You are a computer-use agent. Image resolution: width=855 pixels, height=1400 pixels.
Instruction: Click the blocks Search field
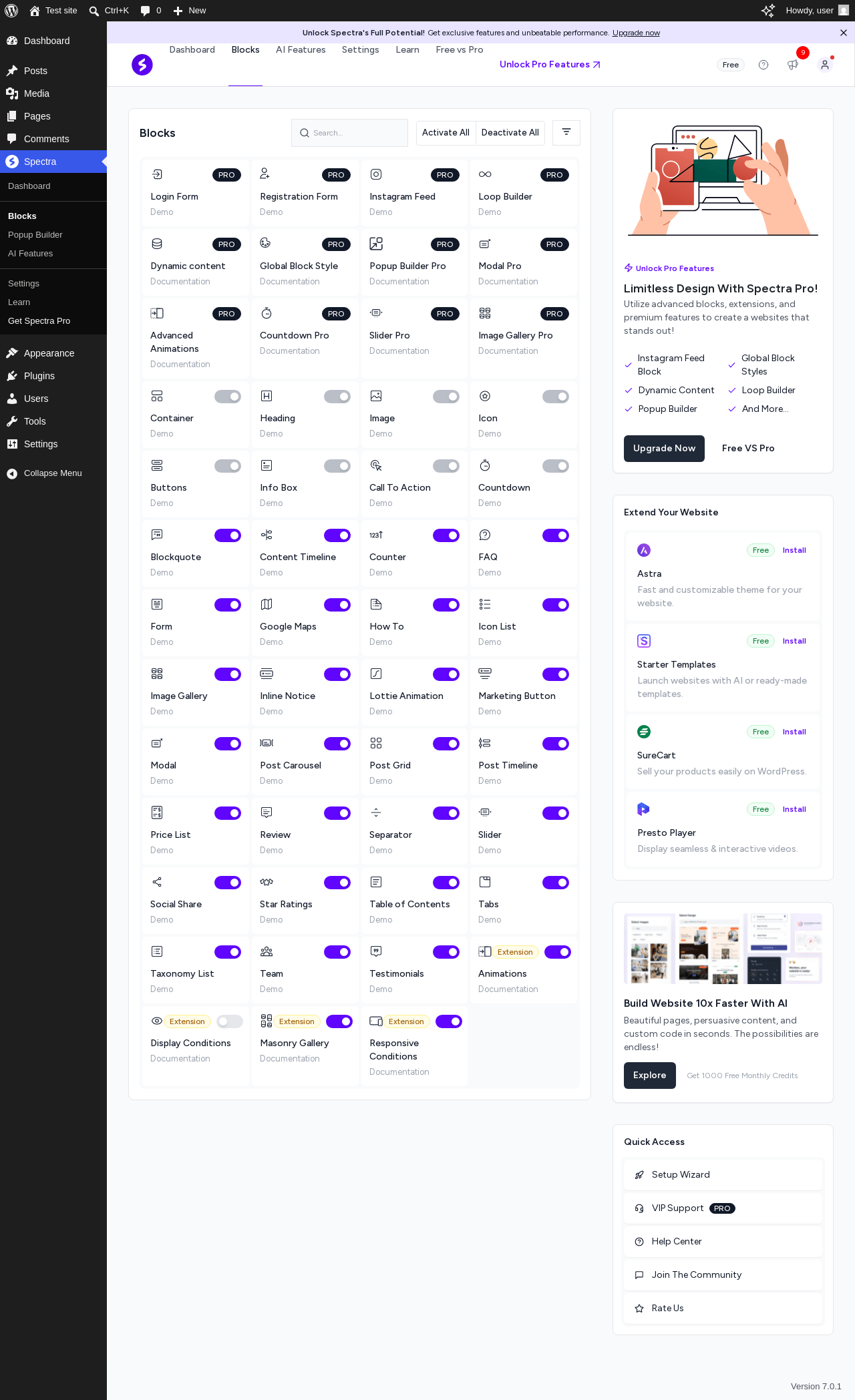point(349,133)
